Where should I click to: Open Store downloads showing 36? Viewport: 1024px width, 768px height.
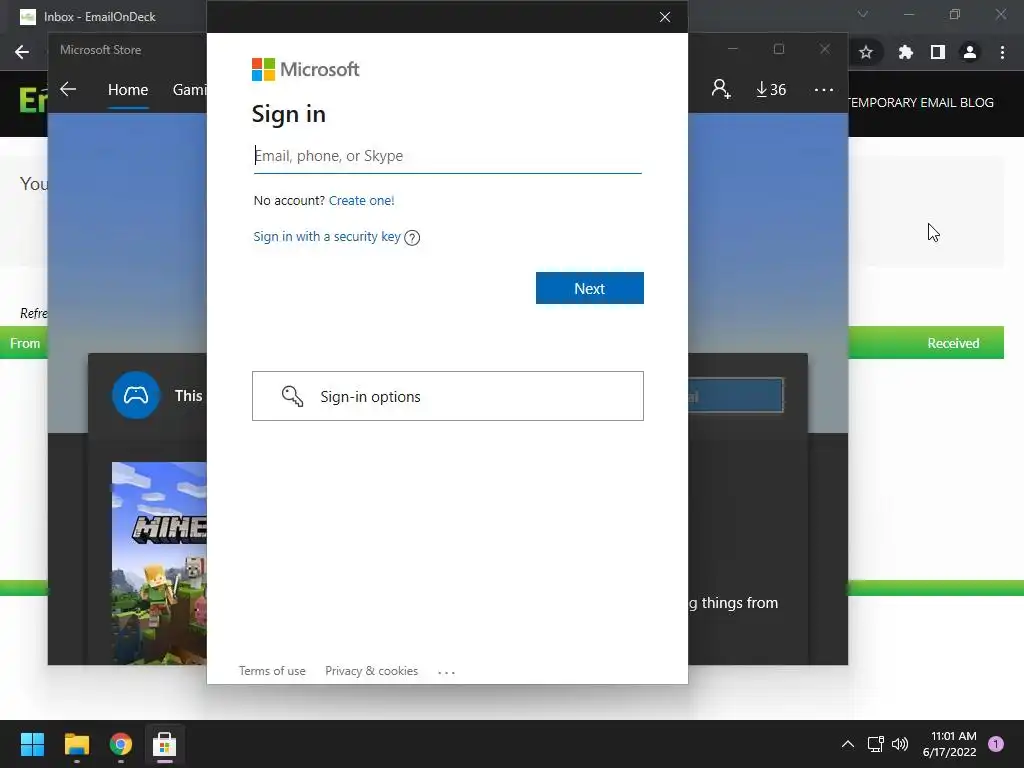click(771, 89)
